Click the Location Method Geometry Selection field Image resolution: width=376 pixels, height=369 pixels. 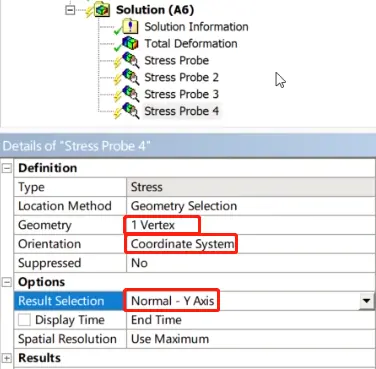(251, 206)
